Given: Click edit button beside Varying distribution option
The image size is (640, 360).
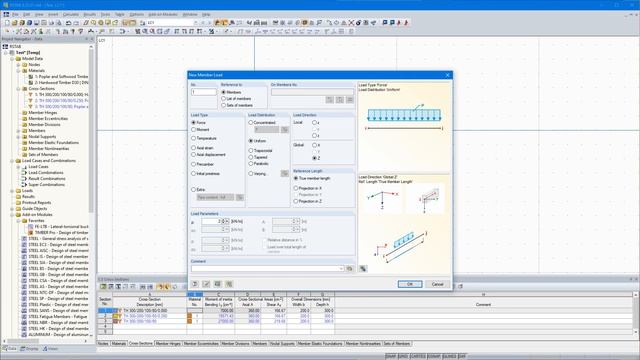Looking at the screenshot, I should (284, 173).
